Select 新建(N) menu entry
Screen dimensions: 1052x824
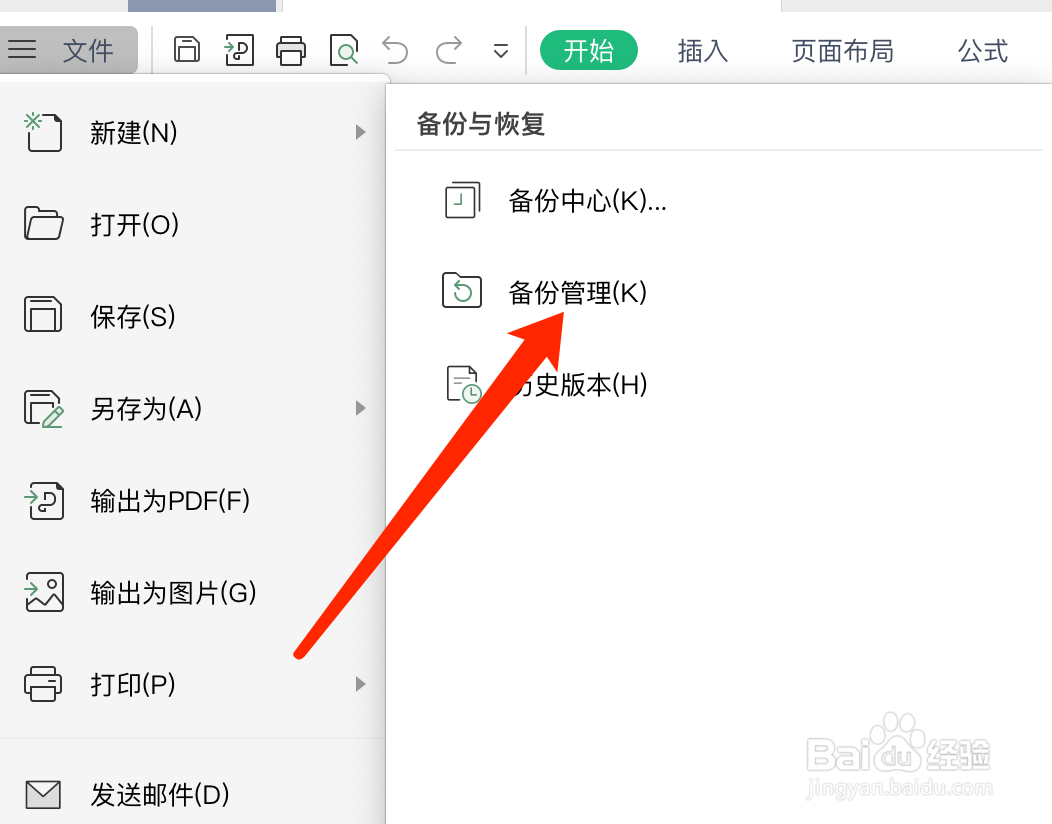(x=193, y=132)
